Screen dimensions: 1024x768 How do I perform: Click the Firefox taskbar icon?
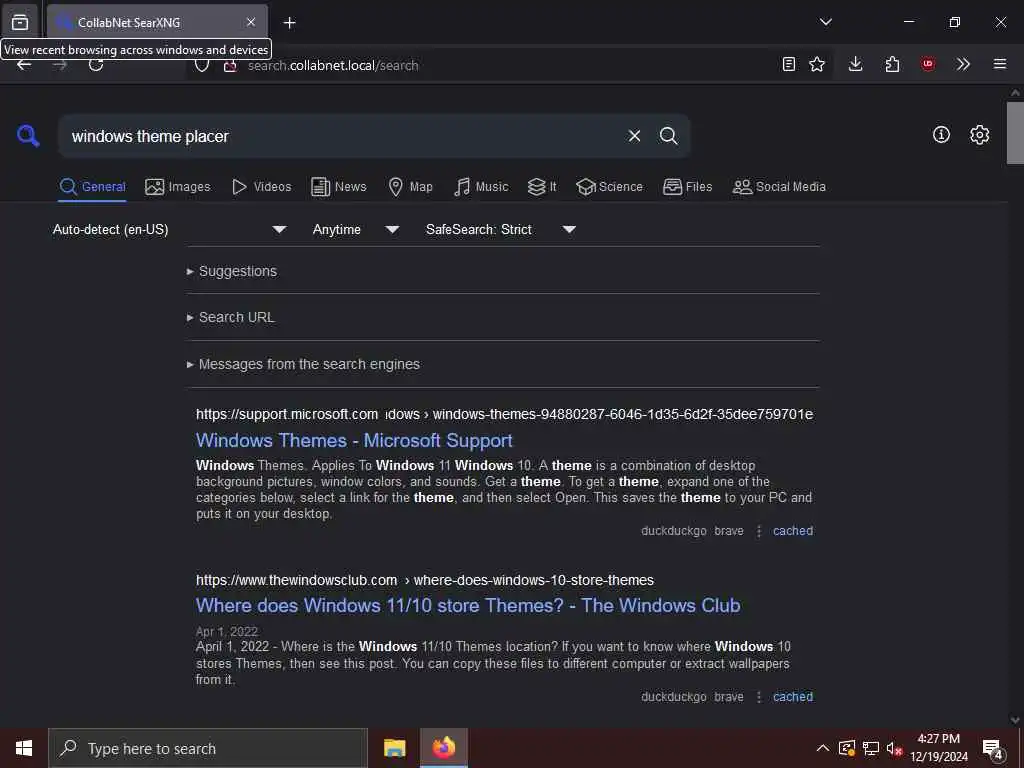pyautogui.click(x=443, y=748)
